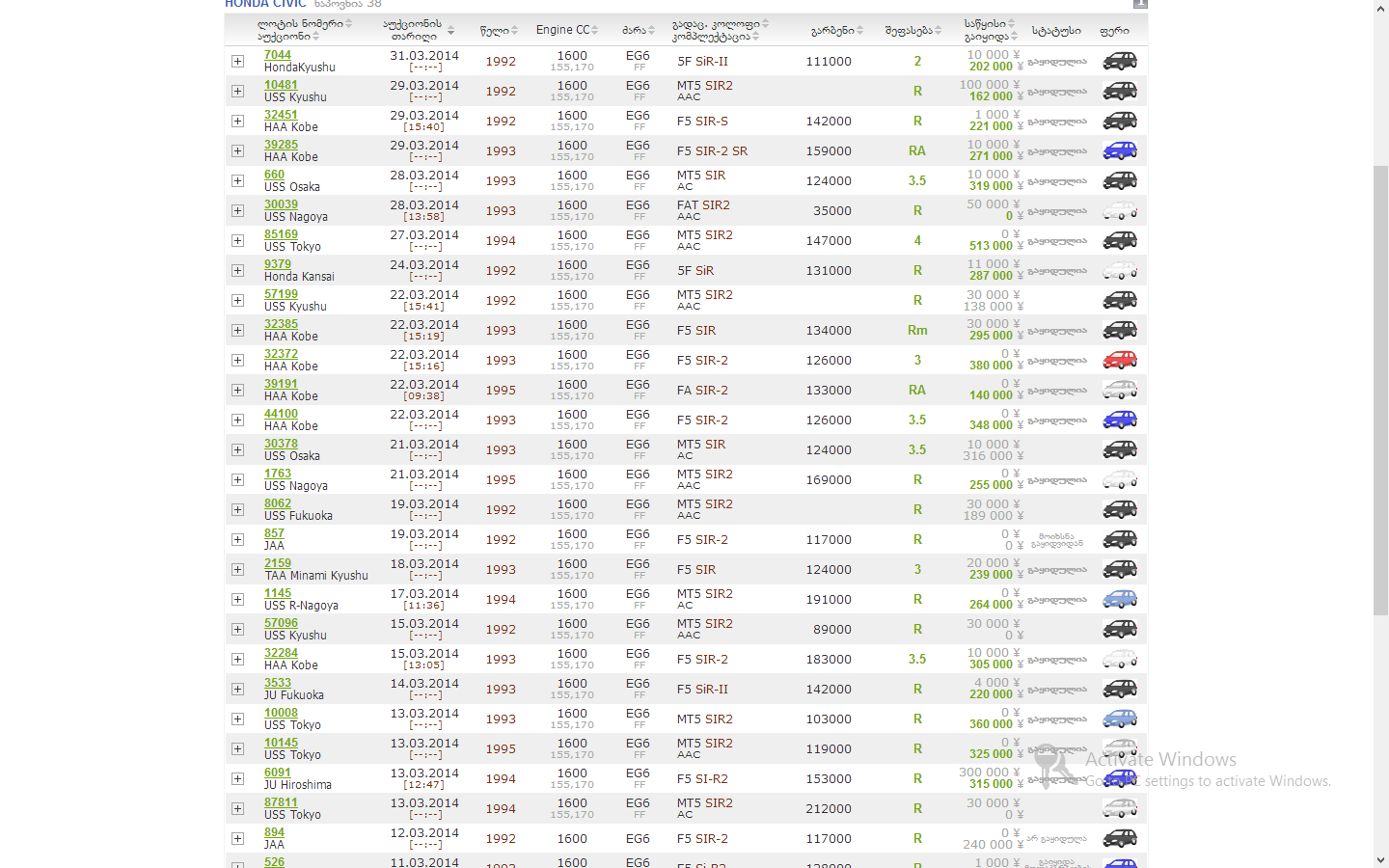
Task: Select the light blue car icon for lot 1145
Action: [x=1120, y=599]
